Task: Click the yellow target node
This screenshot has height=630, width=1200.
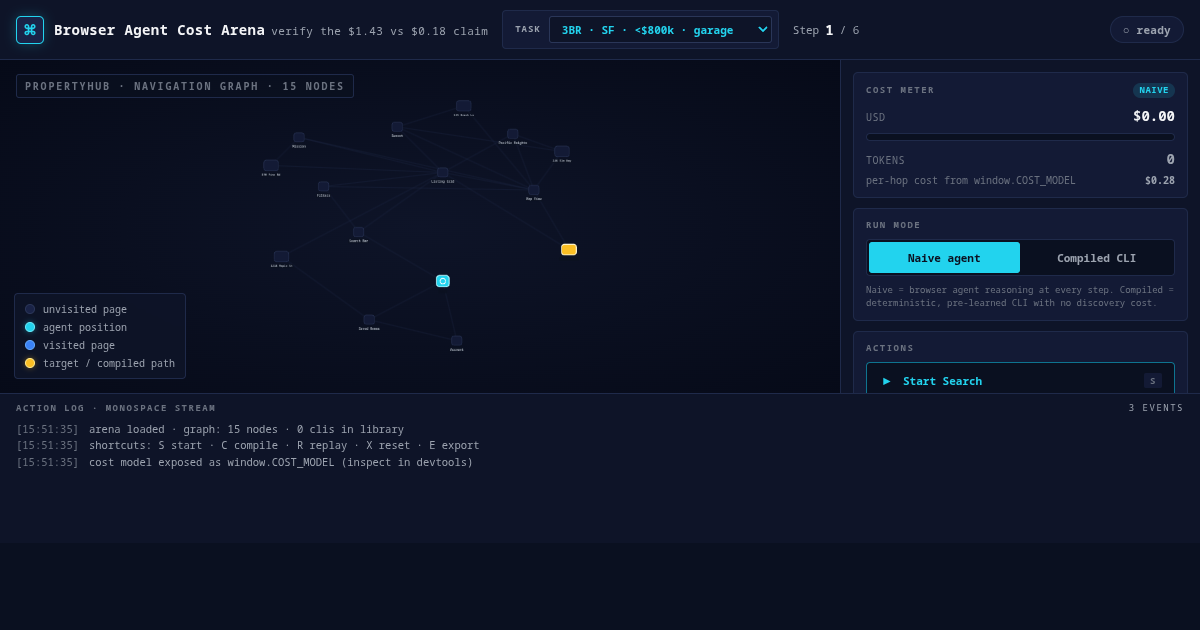Action: point(569,250)
